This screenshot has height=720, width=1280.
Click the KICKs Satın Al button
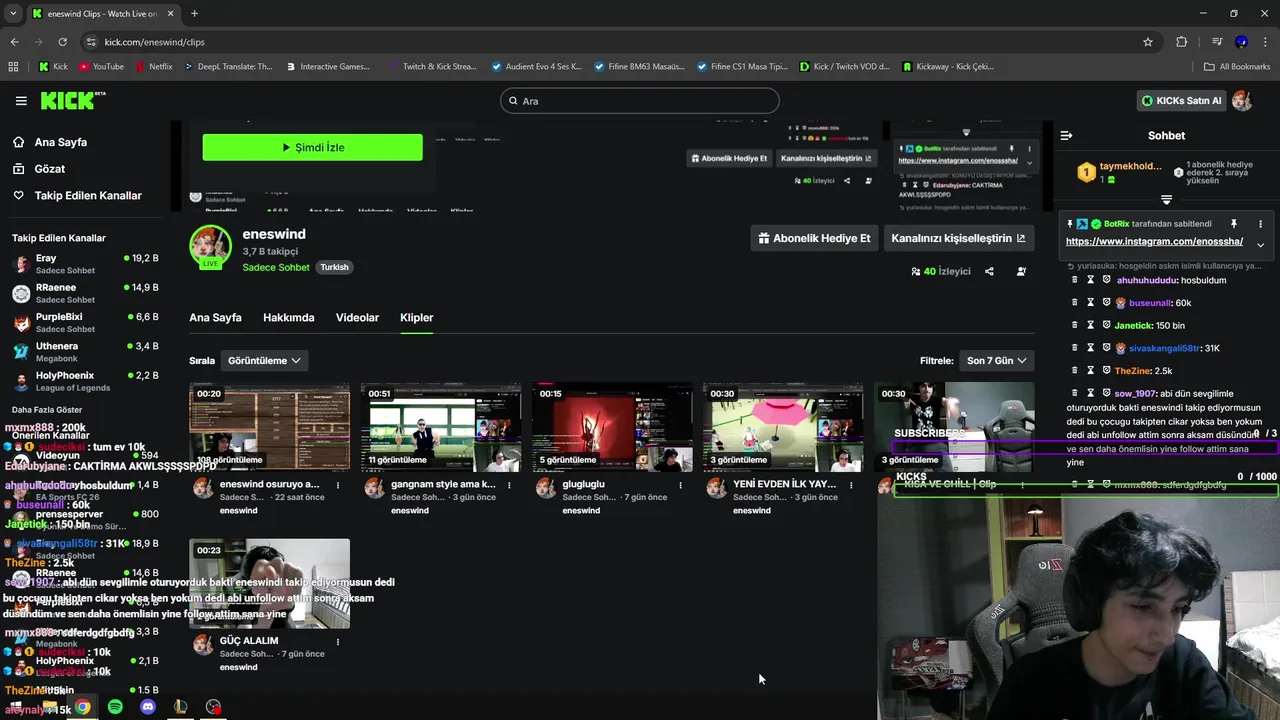[x=1182, y=101]
